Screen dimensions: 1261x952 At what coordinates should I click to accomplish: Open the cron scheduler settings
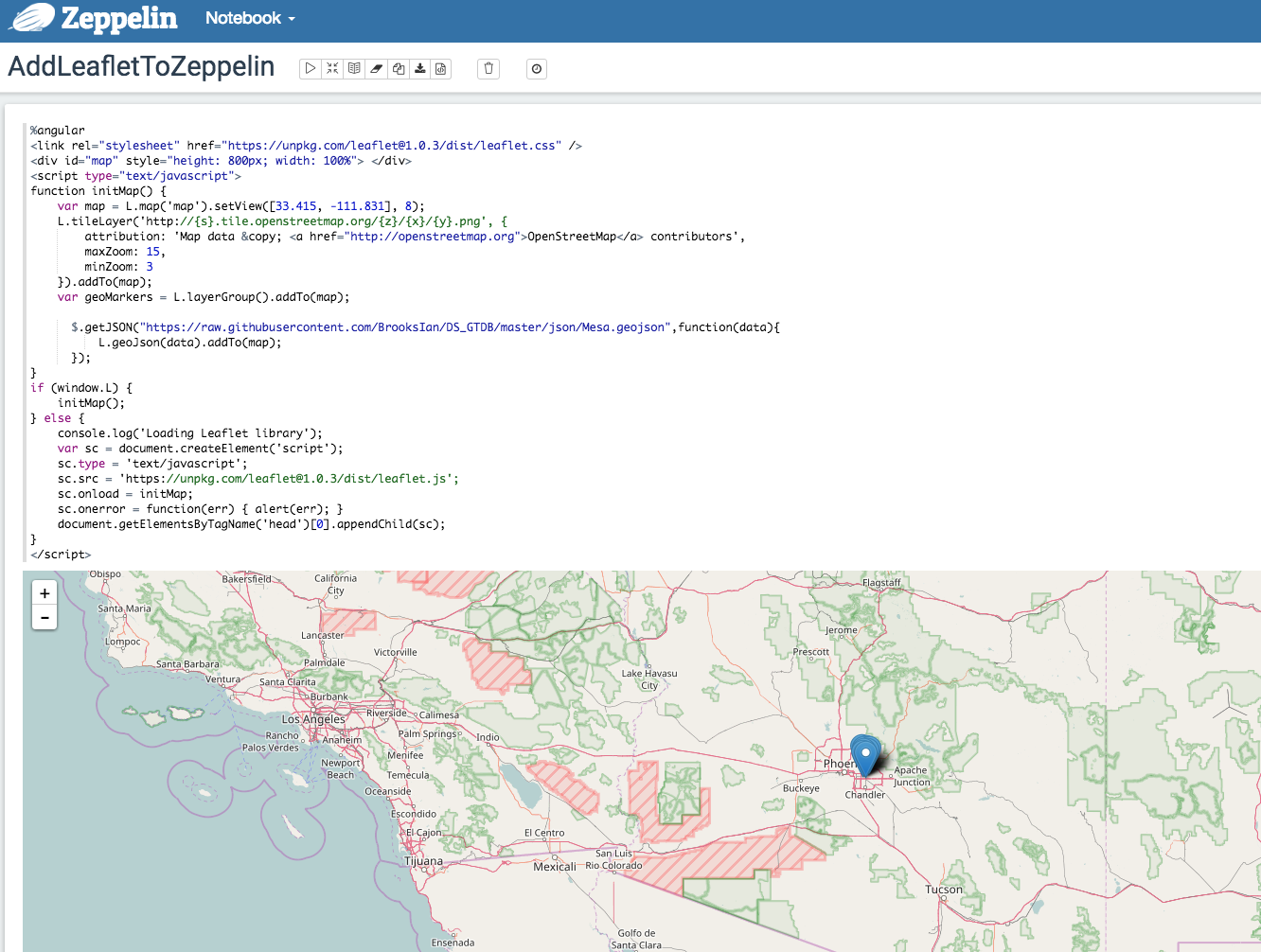coord(537,68)
